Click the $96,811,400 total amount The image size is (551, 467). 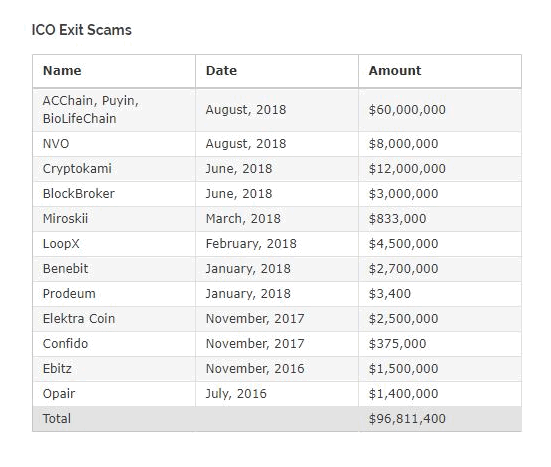click(x=407, y=419)
